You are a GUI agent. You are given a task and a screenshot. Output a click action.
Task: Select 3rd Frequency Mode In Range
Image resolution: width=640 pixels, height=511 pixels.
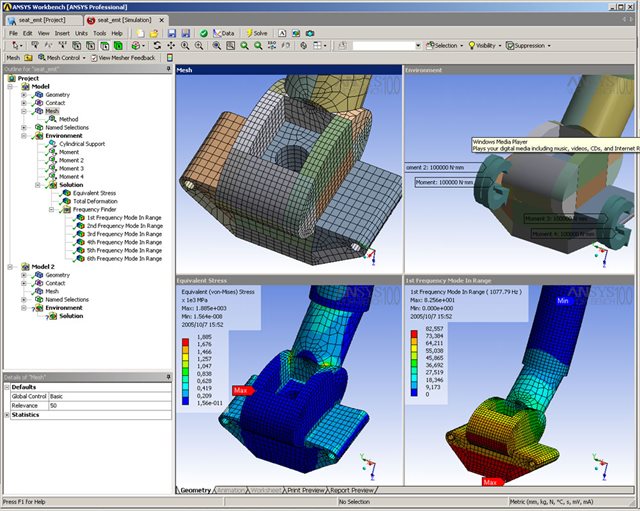(124, 234)
